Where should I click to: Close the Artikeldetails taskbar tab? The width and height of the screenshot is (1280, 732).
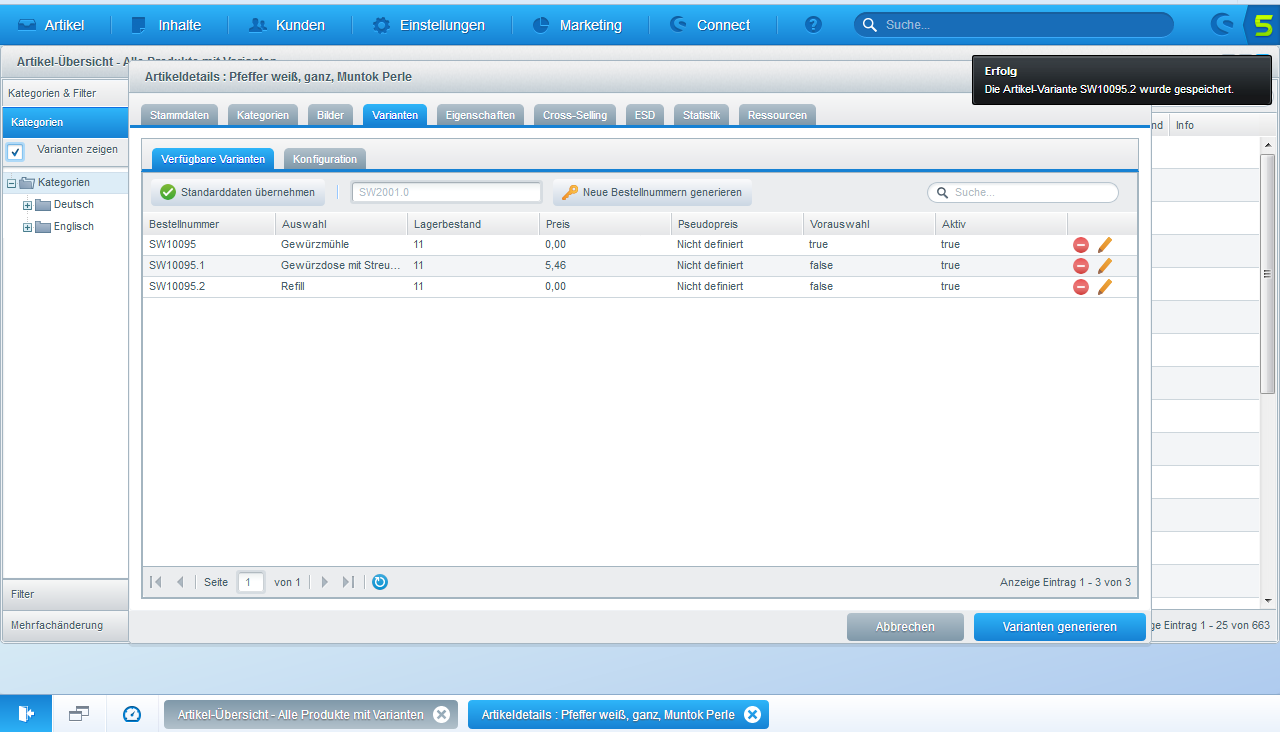click(x=753, y=714)
